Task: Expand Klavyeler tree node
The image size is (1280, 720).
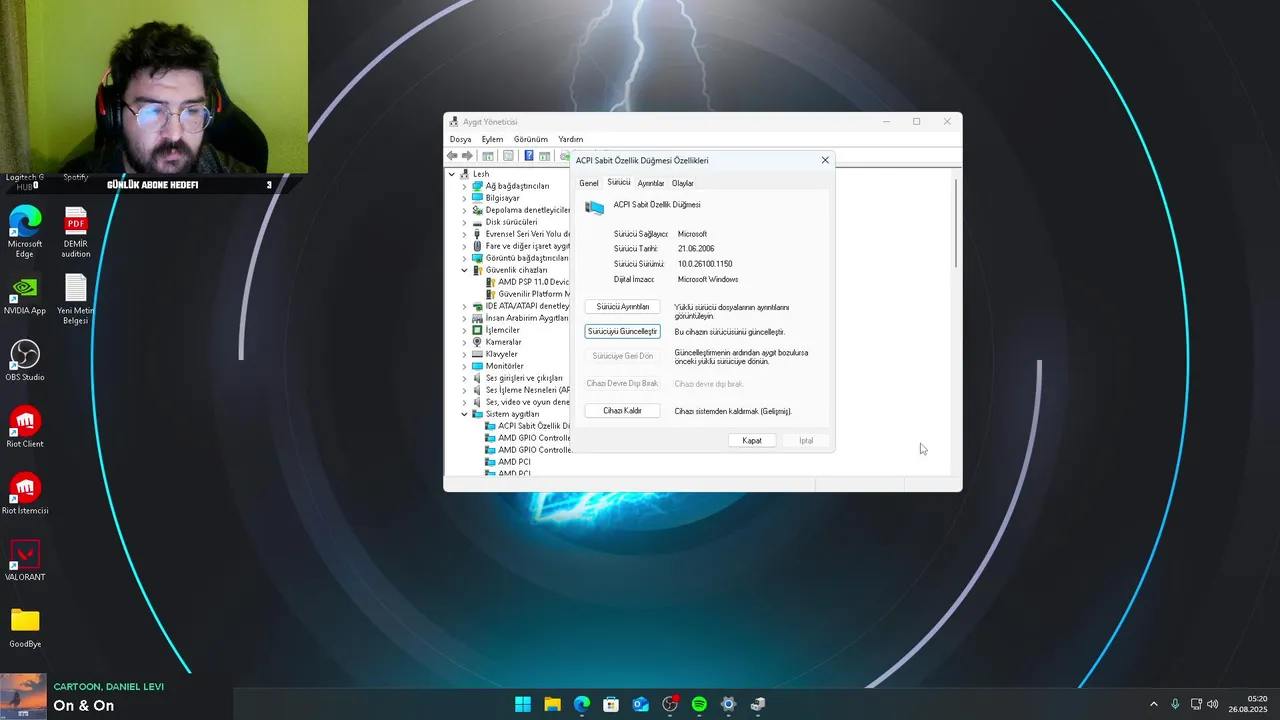Action: pos(465,354)
